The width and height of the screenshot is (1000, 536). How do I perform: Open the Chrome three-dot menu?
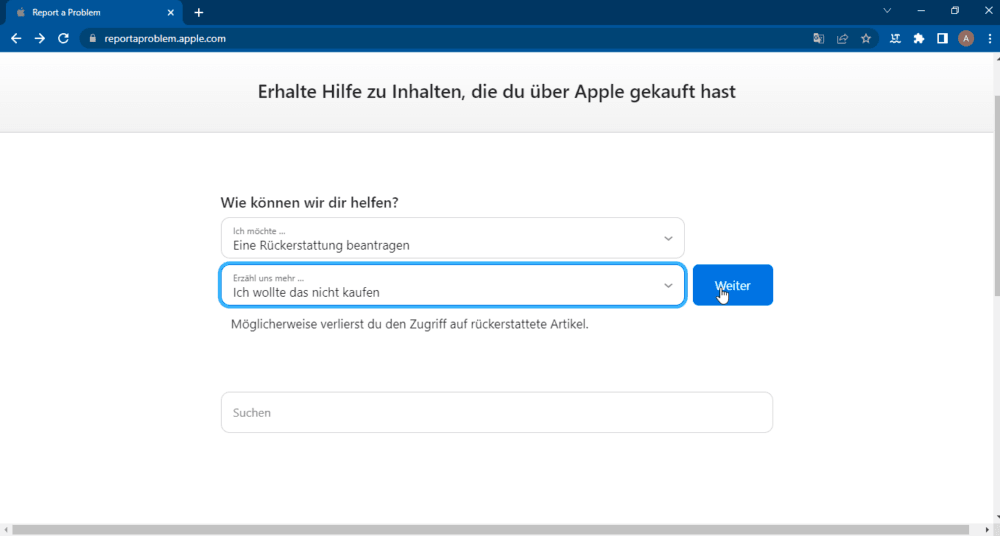click(x=990, y=38)
